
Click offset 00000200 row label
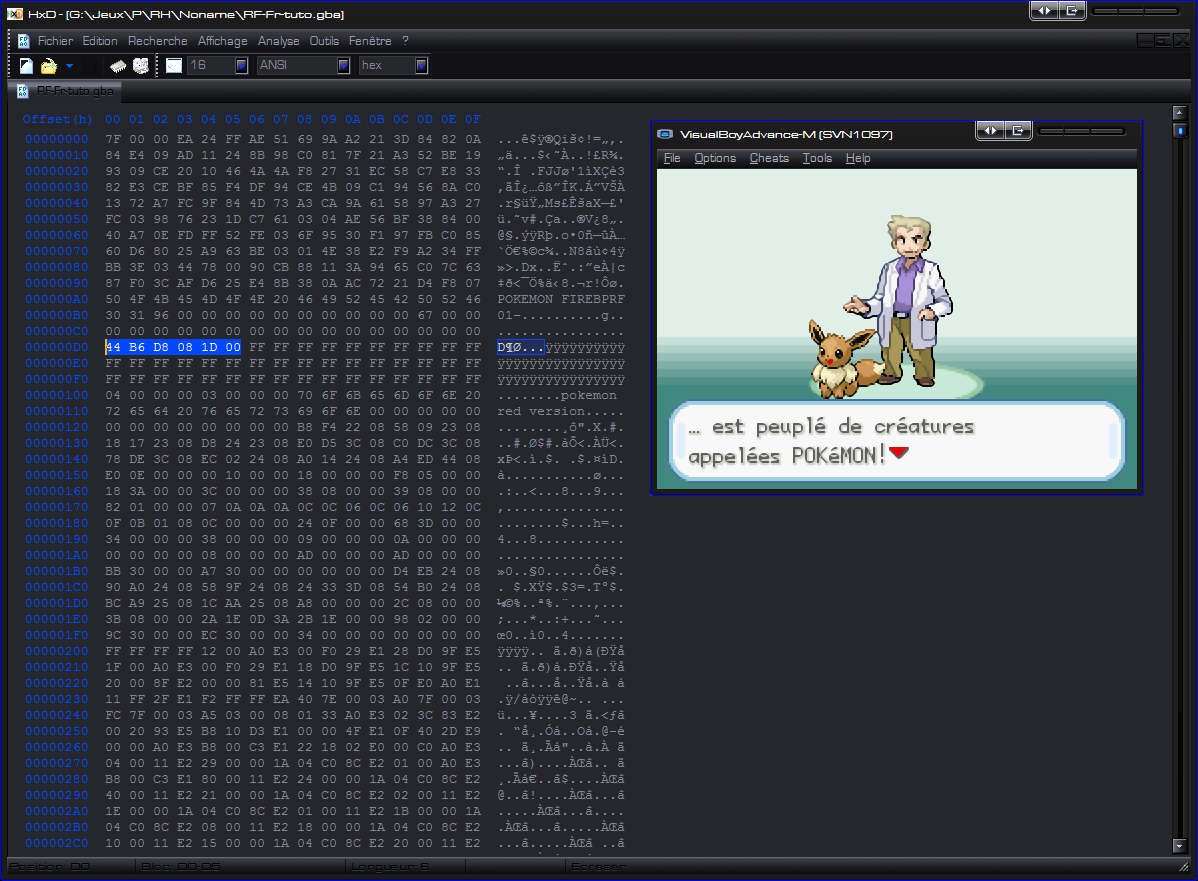[x=57, y=651]
